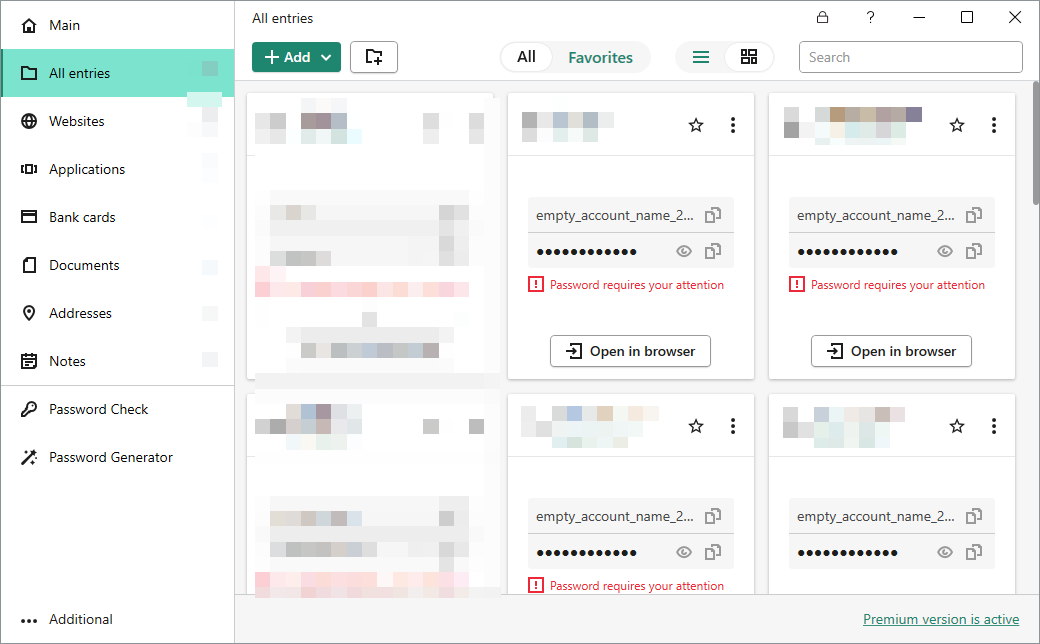Image resolution: width=1040 pixels, height=644 pixels.
Task: Favorite the bottom-right entry with its star
Action: click(x=957, y=426)
